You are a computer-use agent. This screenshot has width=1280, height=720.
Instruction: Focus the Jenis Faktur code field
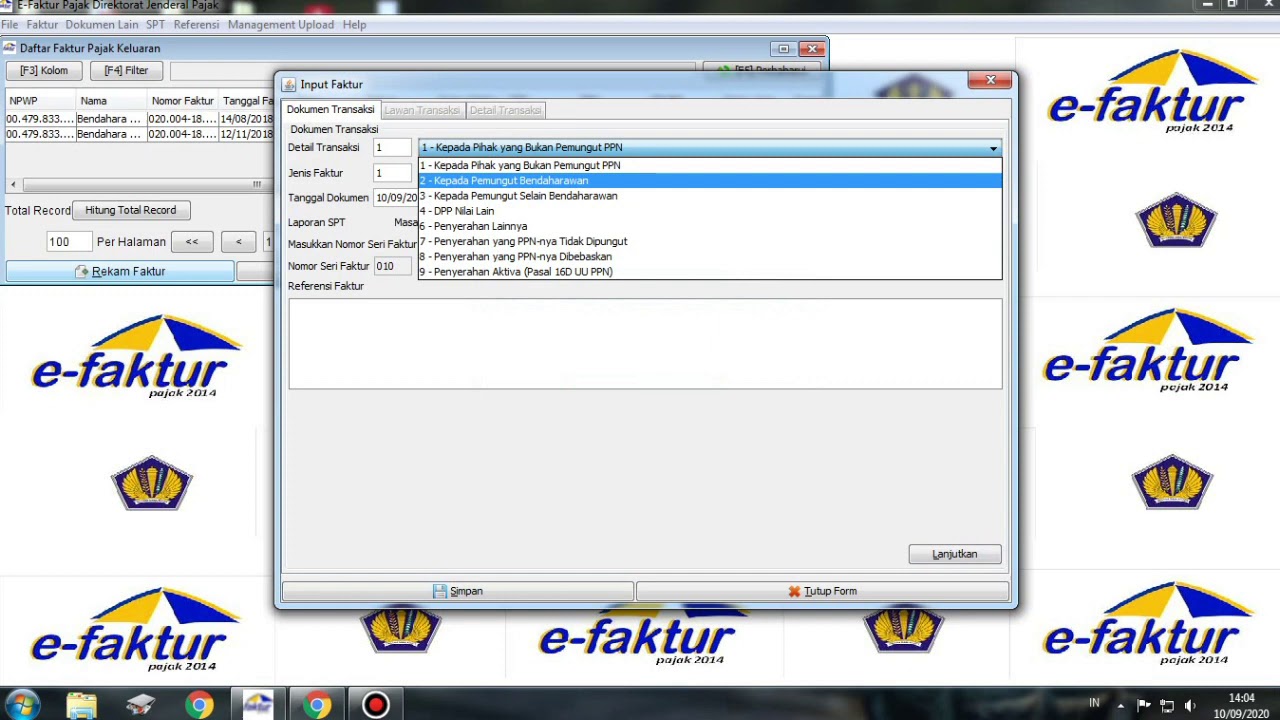point(392,173)
